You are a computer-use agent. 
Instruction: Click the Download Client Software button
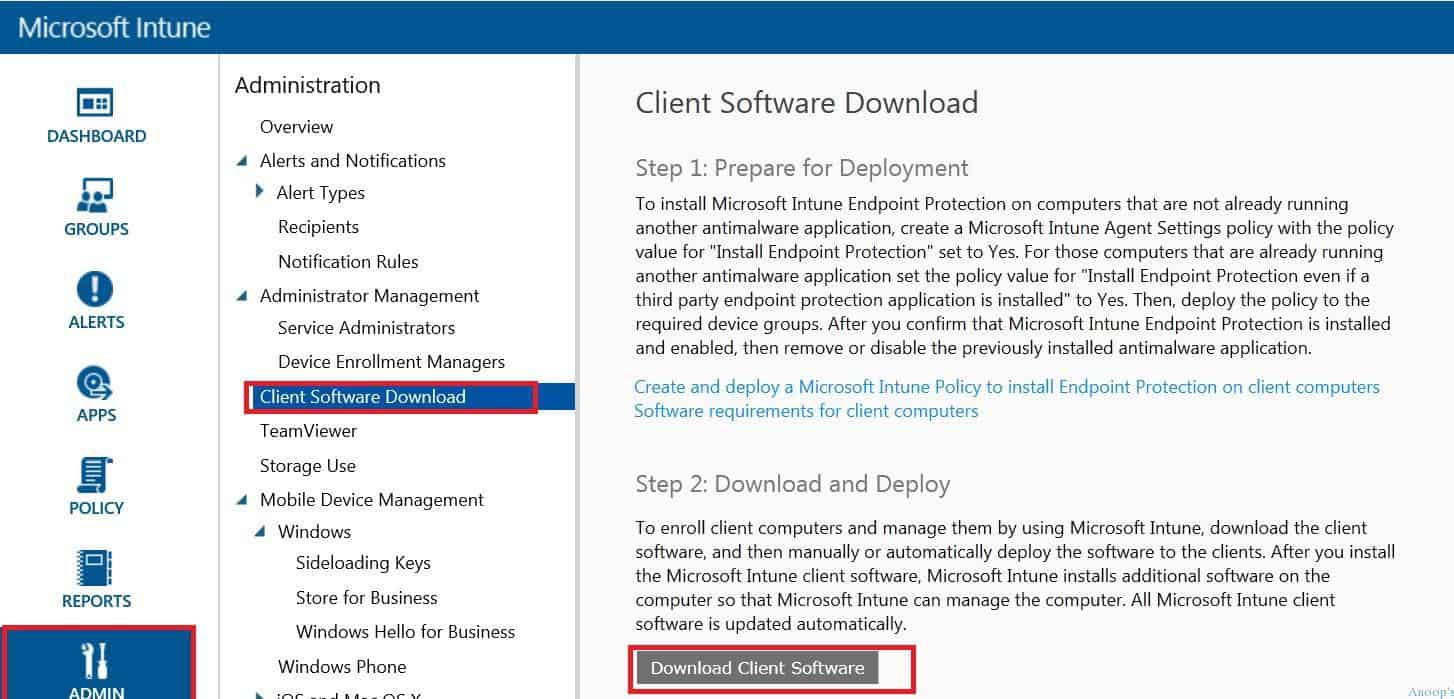[x=757, y=668]
